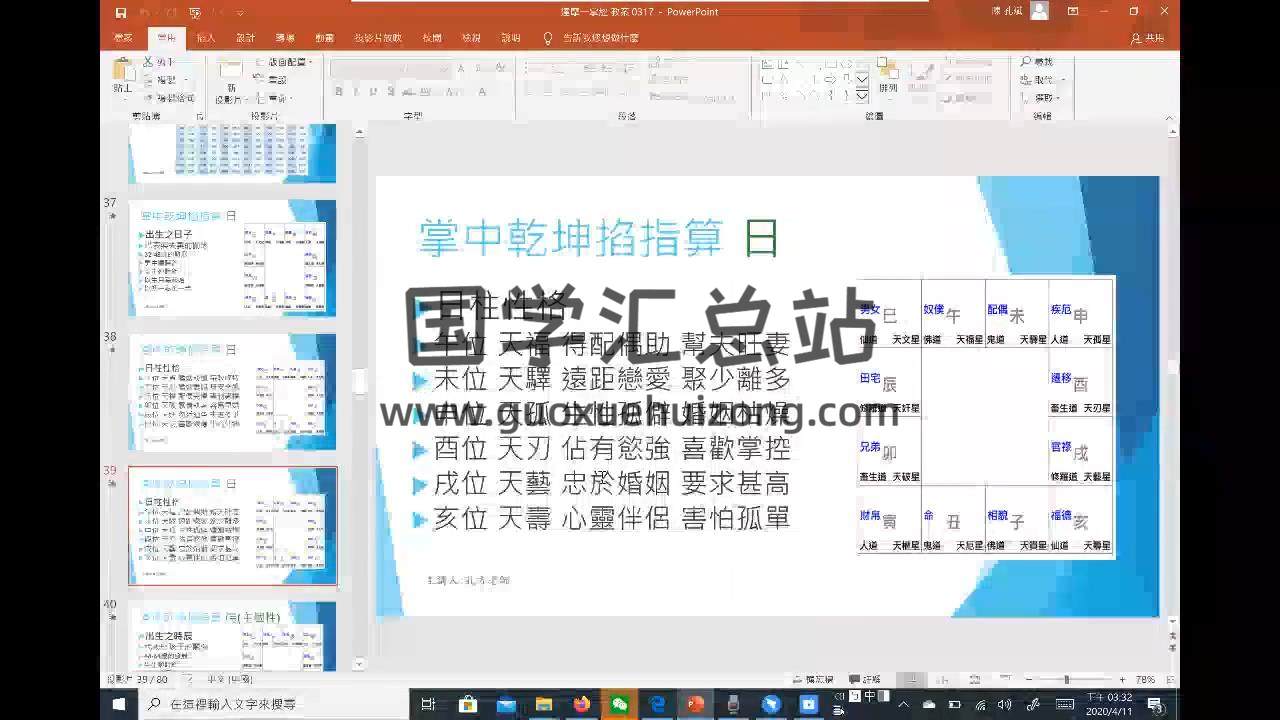
Task: Collapse the ribbon with the chevron arrow
Action: (x=1168, y=117)
